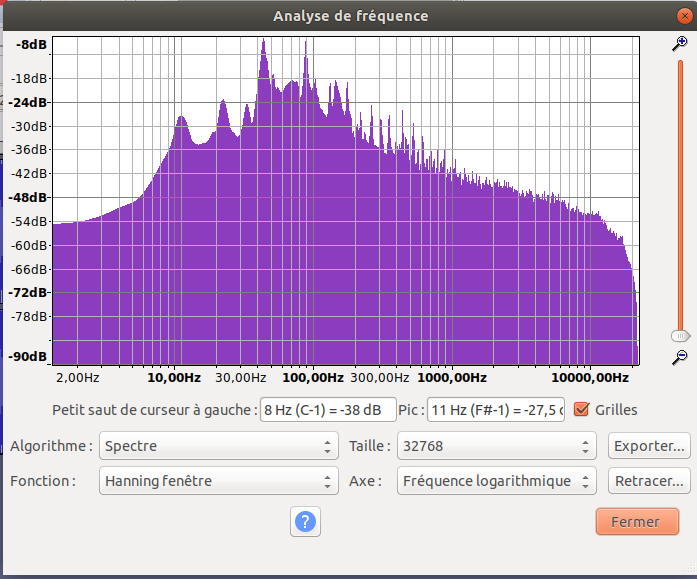Click the zoom in magnifier icon
The width and height of the screenshot is (697, 579).
point(680,44)
